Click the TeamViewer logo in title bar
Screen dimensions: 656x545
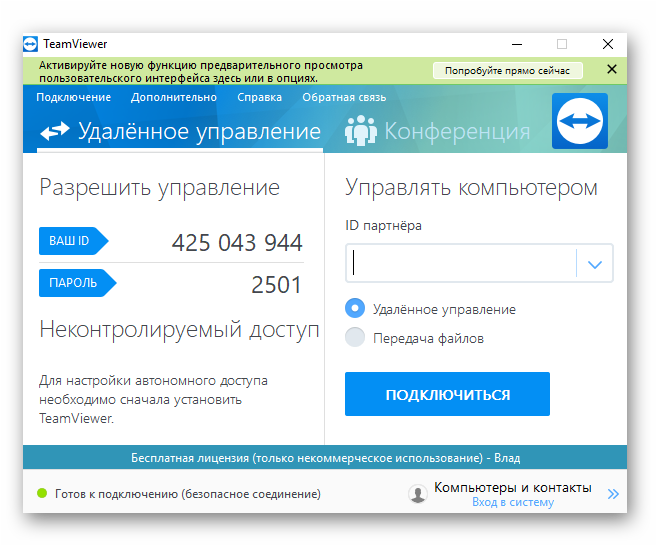[x=31, y=44]
